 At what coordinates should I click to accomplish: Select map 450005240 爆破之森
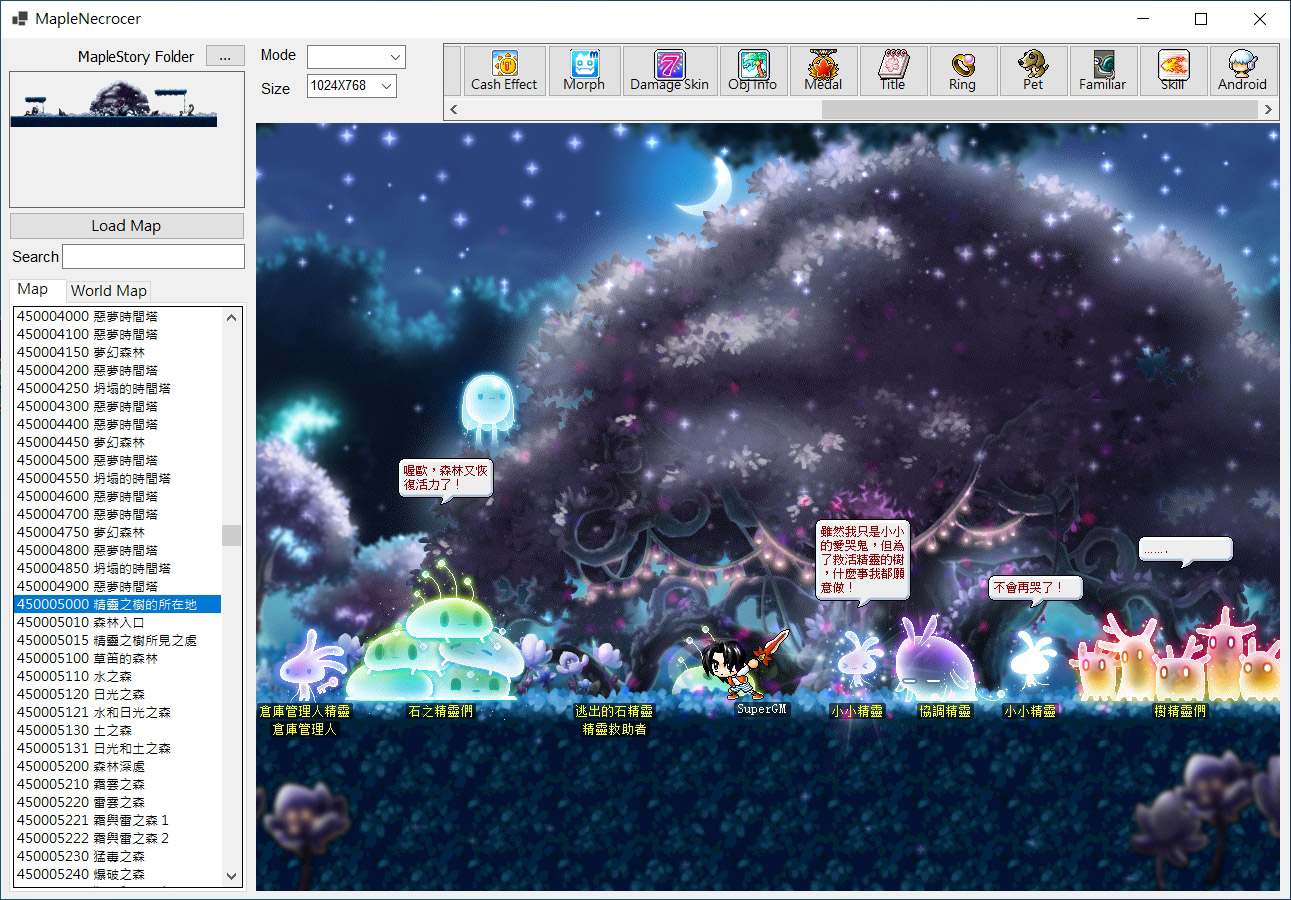click(x=117, y=874)
